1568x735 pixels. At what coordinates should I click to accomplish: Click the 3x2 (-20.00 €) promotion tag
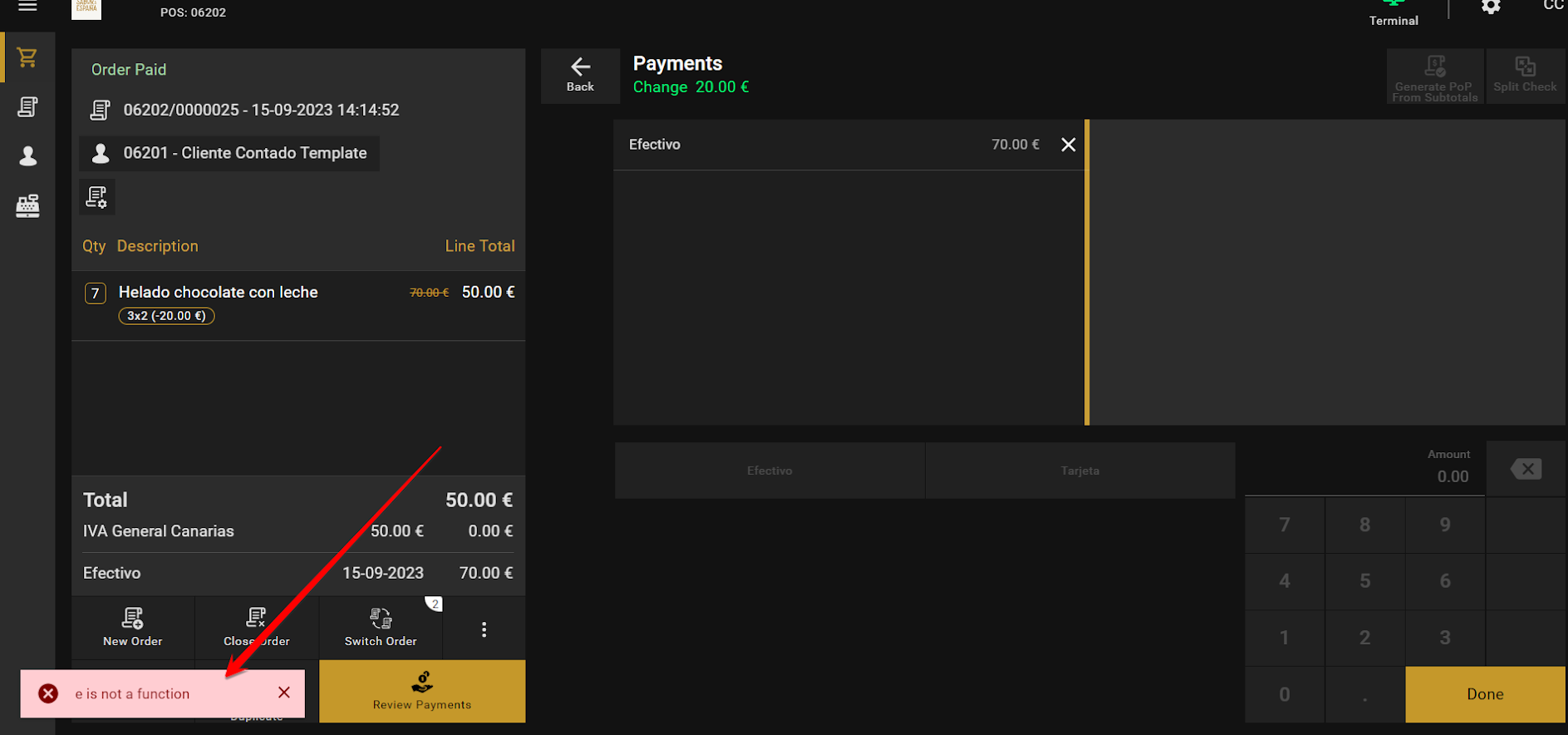166,316
